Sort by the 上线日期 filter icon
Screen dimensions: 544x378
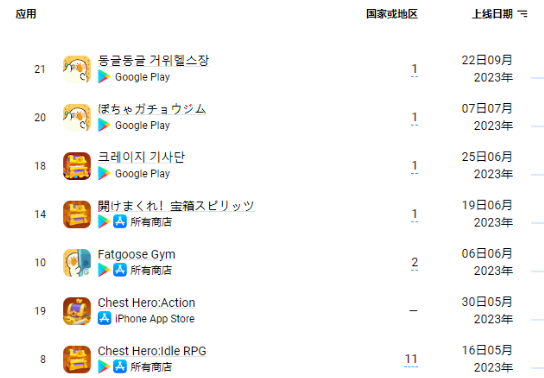point(522,14)
